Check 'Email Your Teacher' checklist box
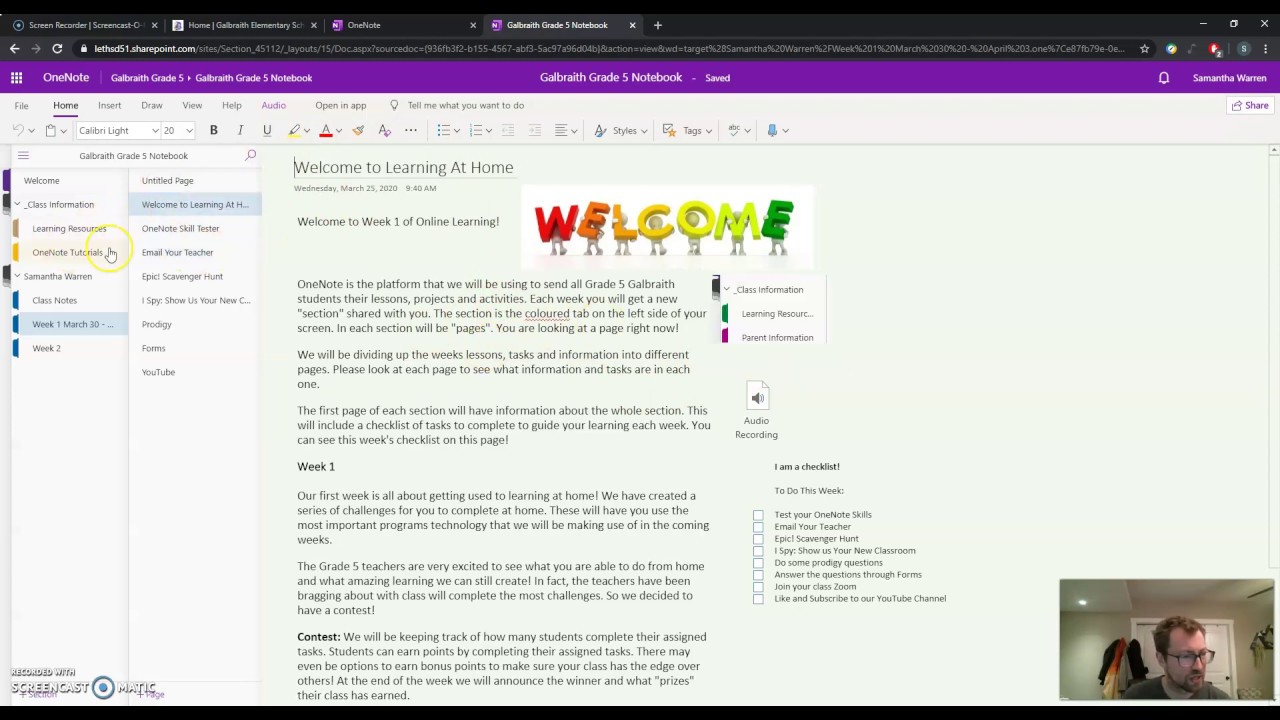Screen dimensions: 1280x720 coord(758,527)
